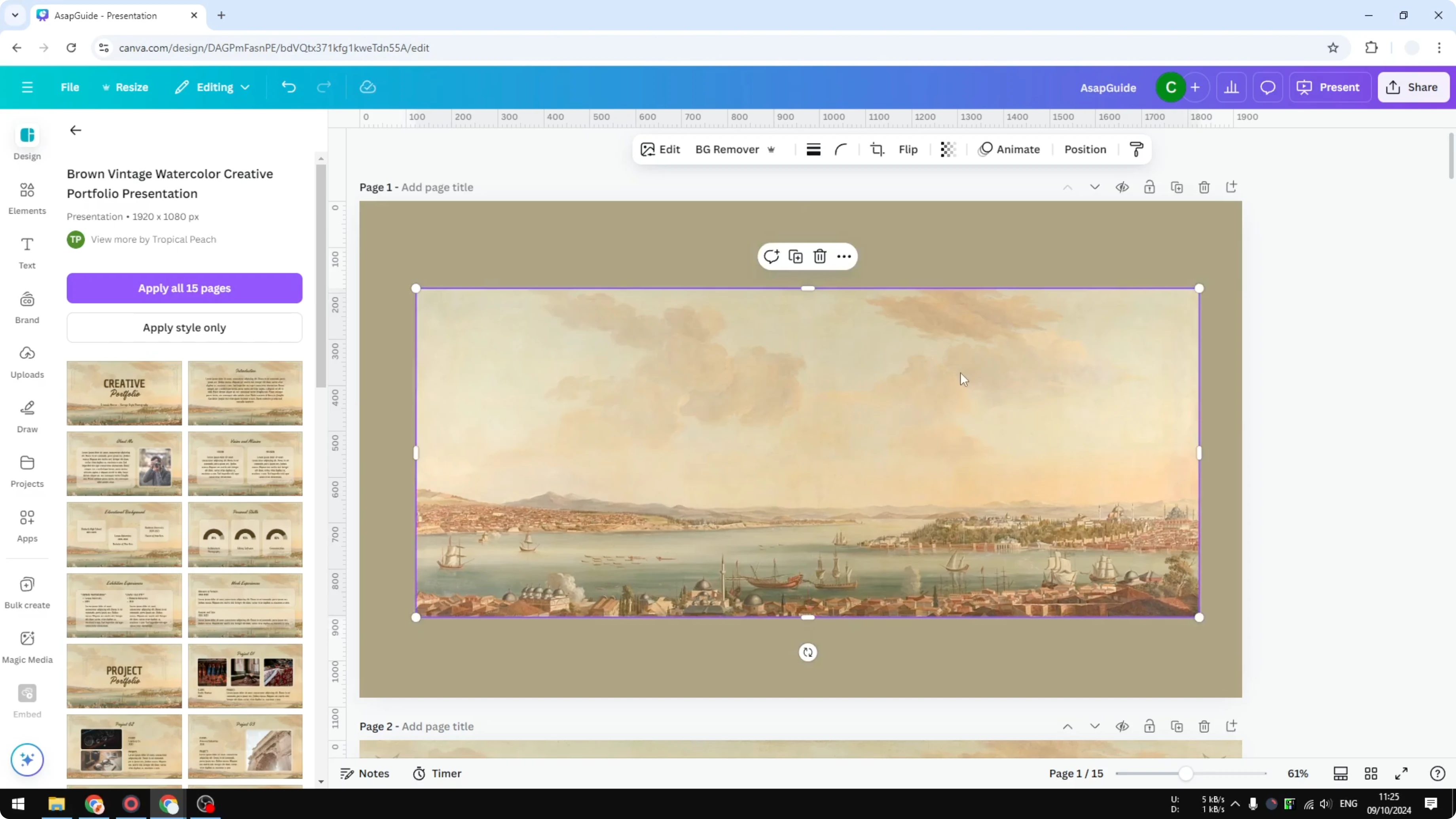Click Apply all 15 pages
The width and height of the screenshot is (1456, 819).
coord(184,288)
